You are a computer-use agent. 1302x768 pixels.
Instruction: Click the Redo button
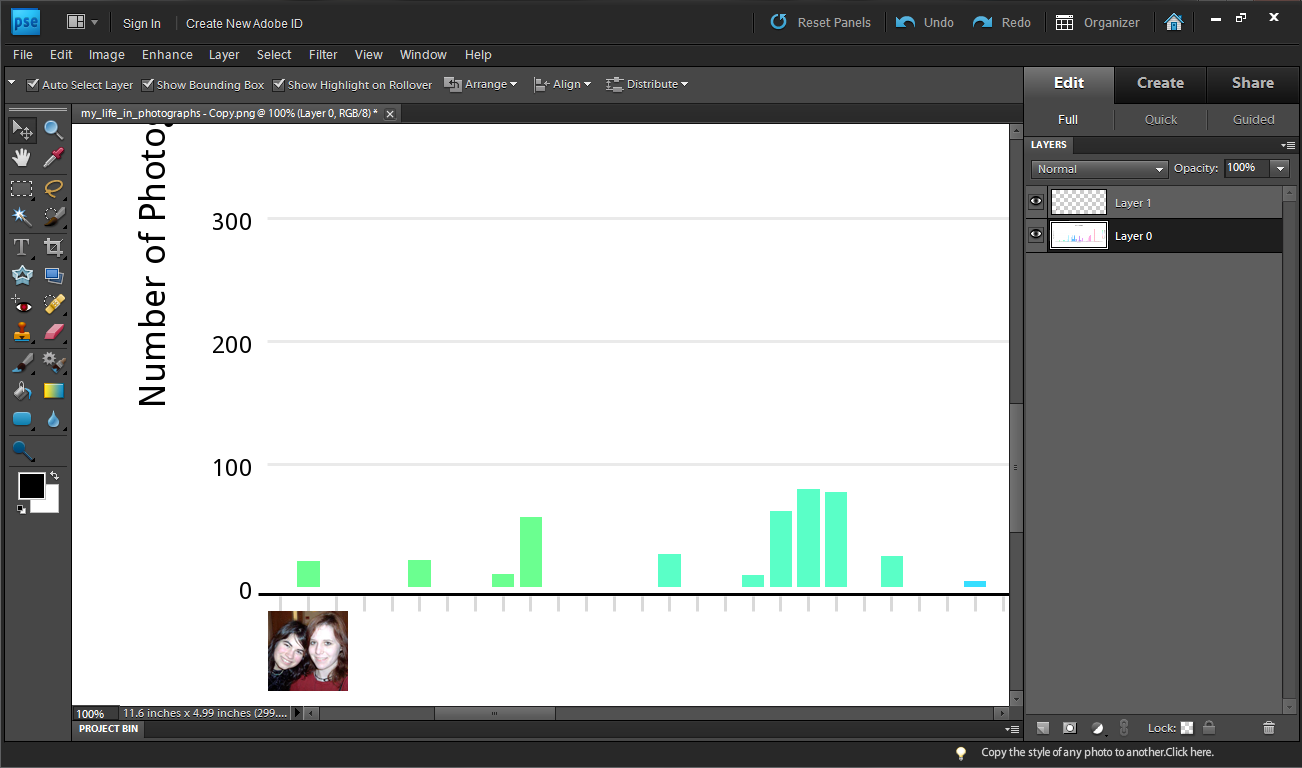point(1002,22)
